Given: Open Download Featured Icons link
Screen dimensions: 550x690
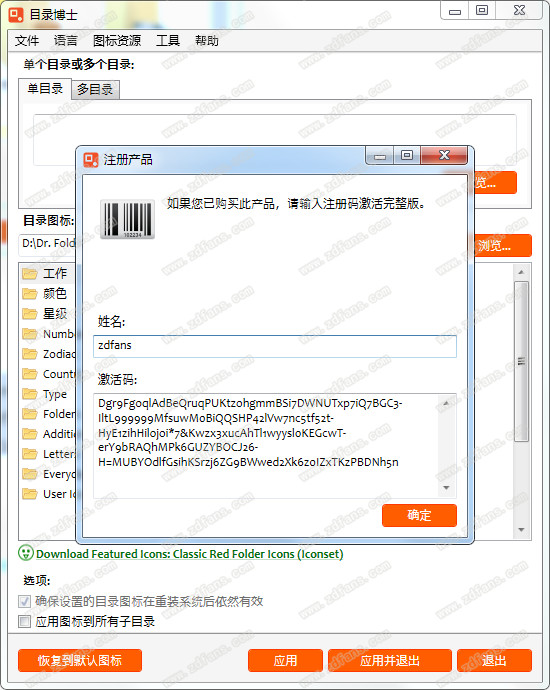Looking at the screenshot, I should coord(190,554).
